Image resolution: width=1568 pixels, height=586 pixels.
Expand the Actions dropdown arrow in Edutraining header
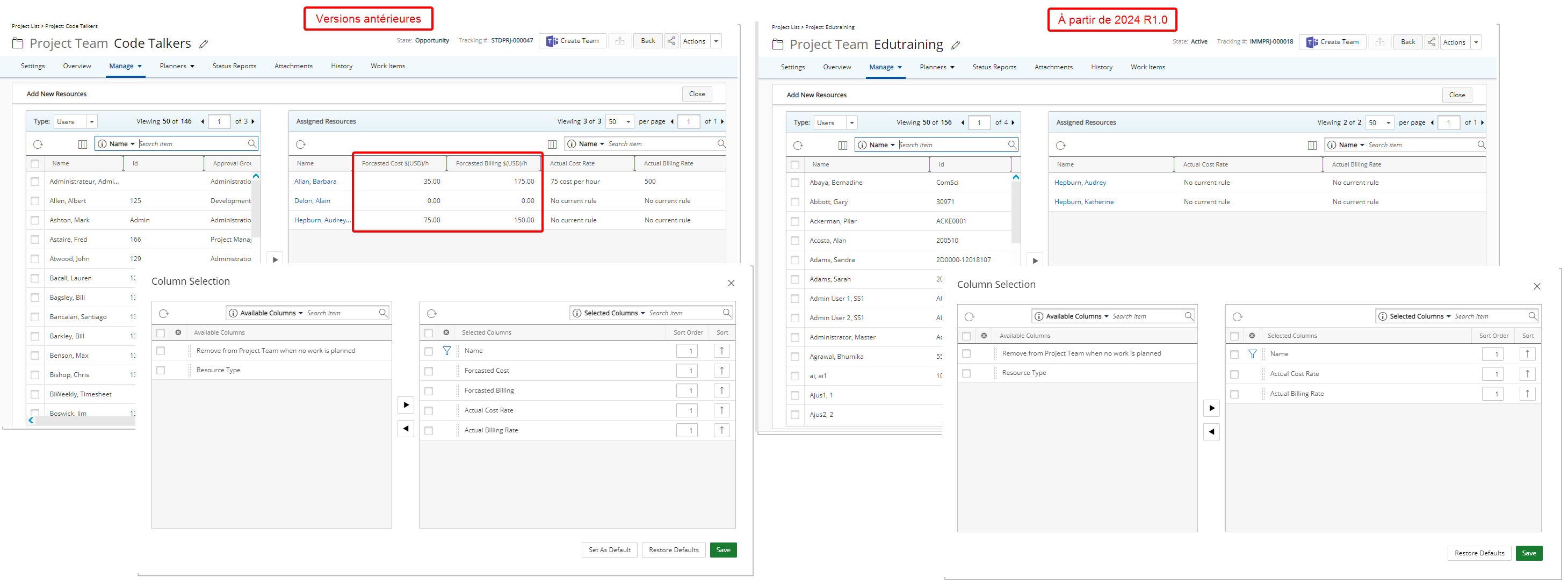pyautogui.click(x=1476, y=42)
